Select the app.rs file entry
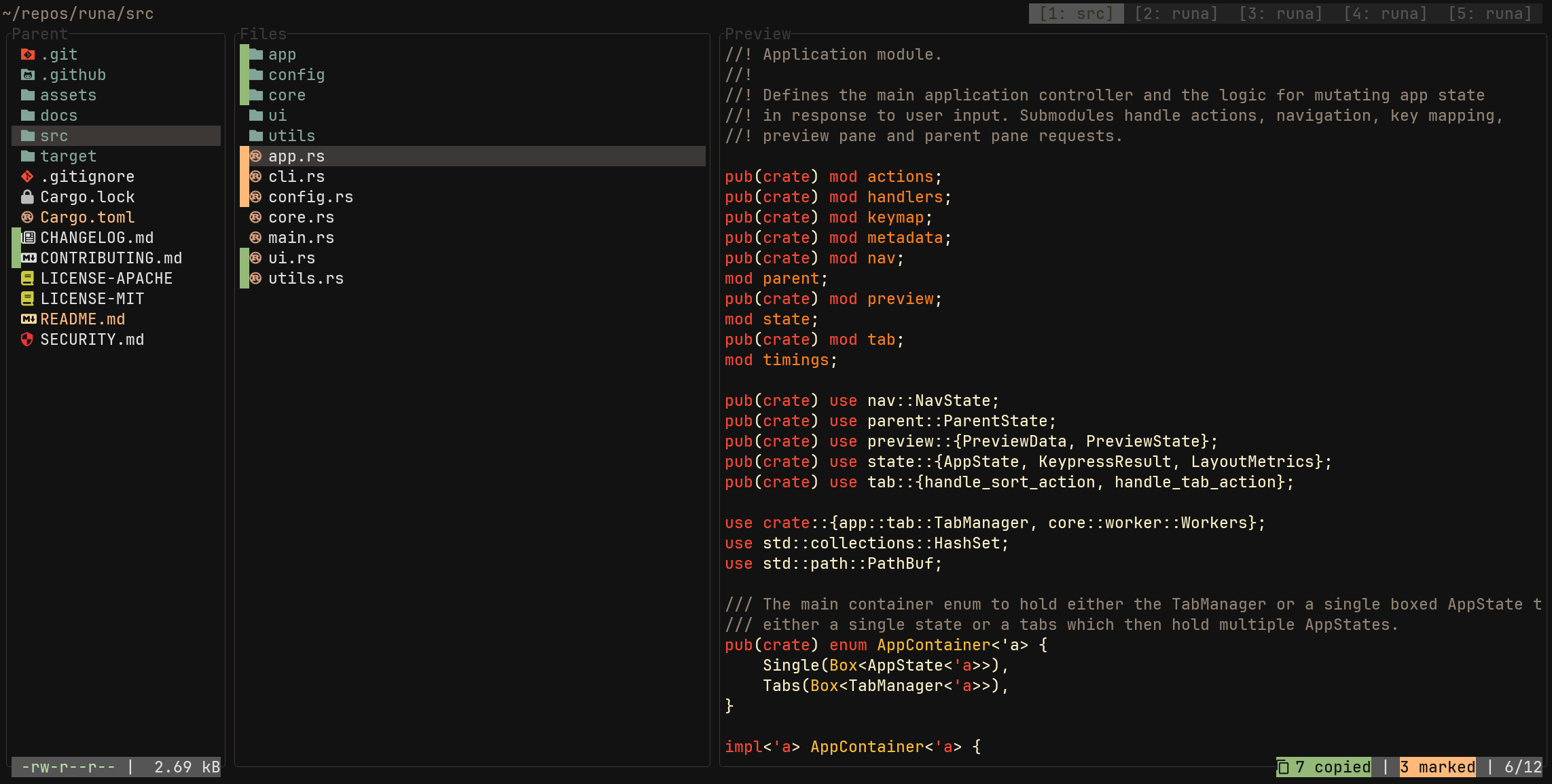Image resolution: width=1552 pixels, height=784 pixels. [473, 156]
